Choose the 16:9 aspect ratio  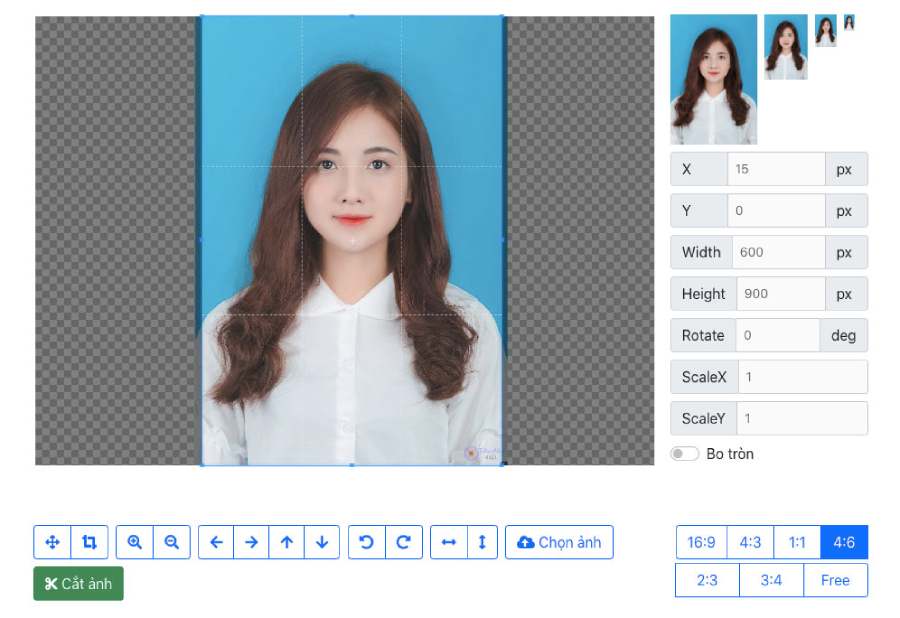coord(701,542)
